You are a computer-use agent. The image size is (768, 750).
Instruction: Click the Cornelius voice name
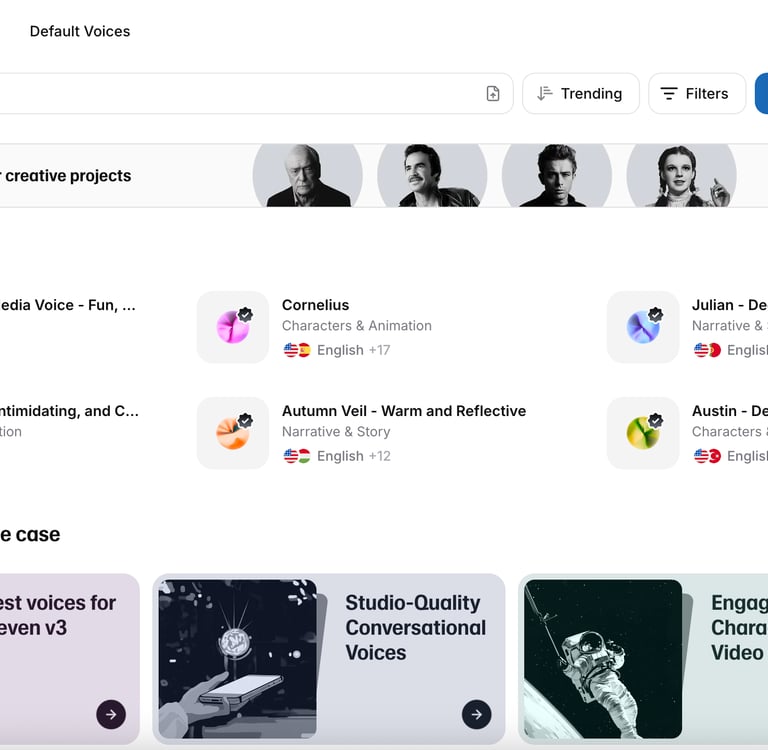[315, 305]
